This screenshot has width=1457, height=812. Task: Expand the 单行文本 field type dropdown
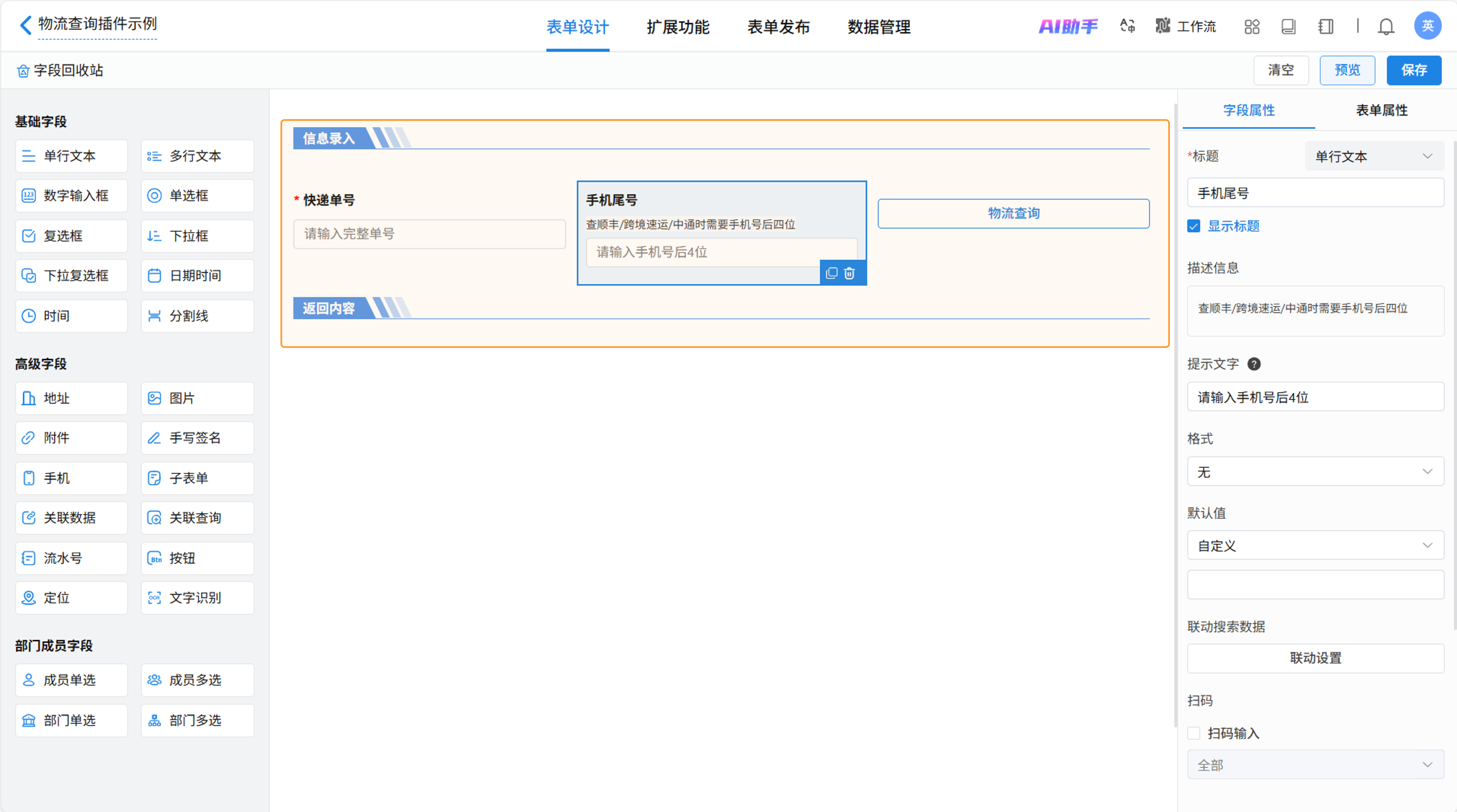tap(1374, 156)
